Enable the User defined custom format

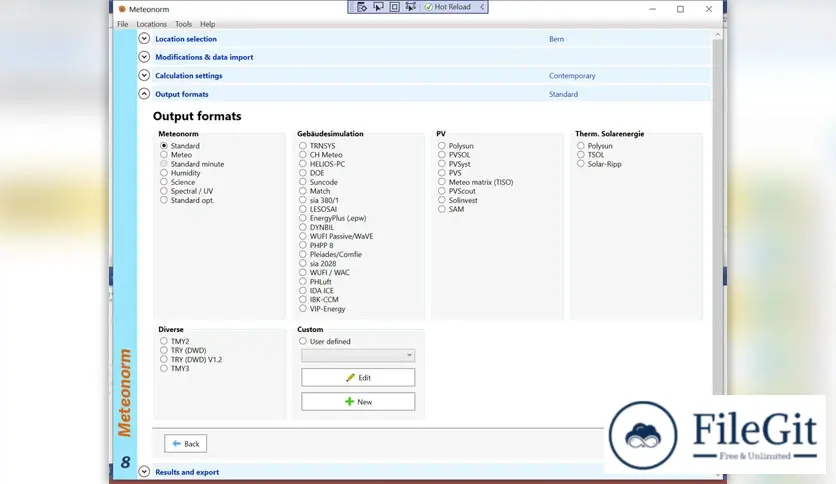[x=325, y=341]
